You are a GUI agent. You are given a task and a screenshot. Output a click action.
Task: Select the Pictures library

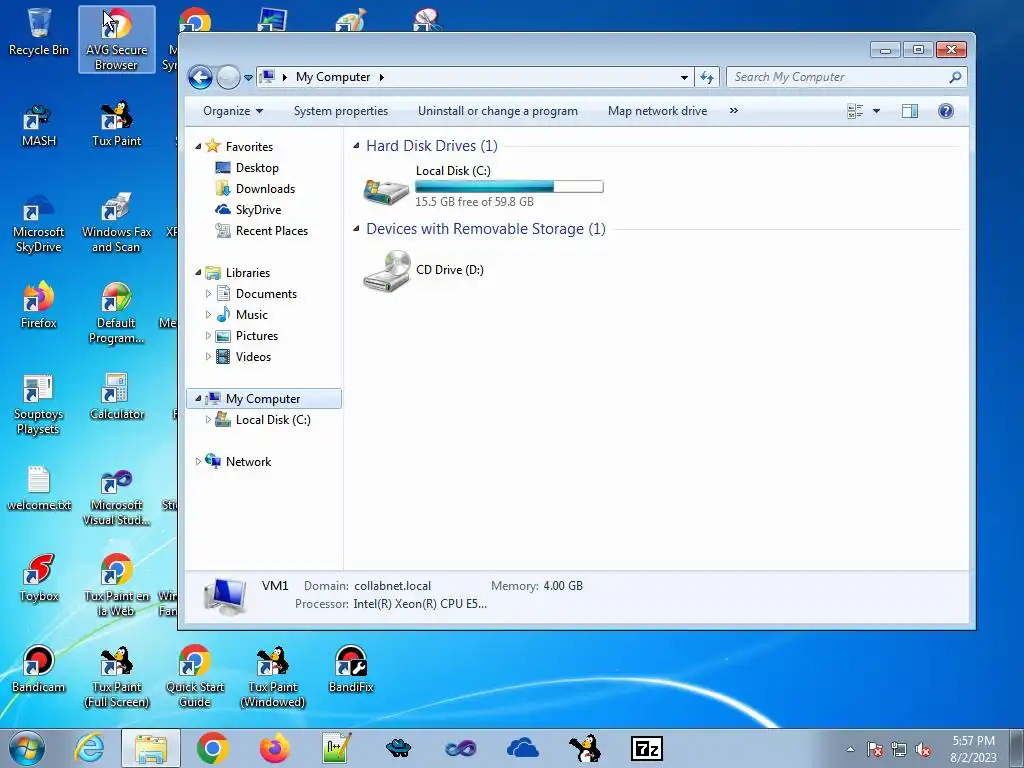(257, 336)
